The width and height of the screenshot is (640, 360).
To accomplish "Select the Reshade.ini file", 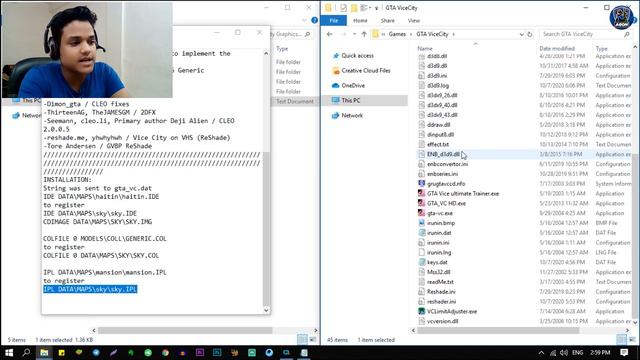I will tap(441, 291).
